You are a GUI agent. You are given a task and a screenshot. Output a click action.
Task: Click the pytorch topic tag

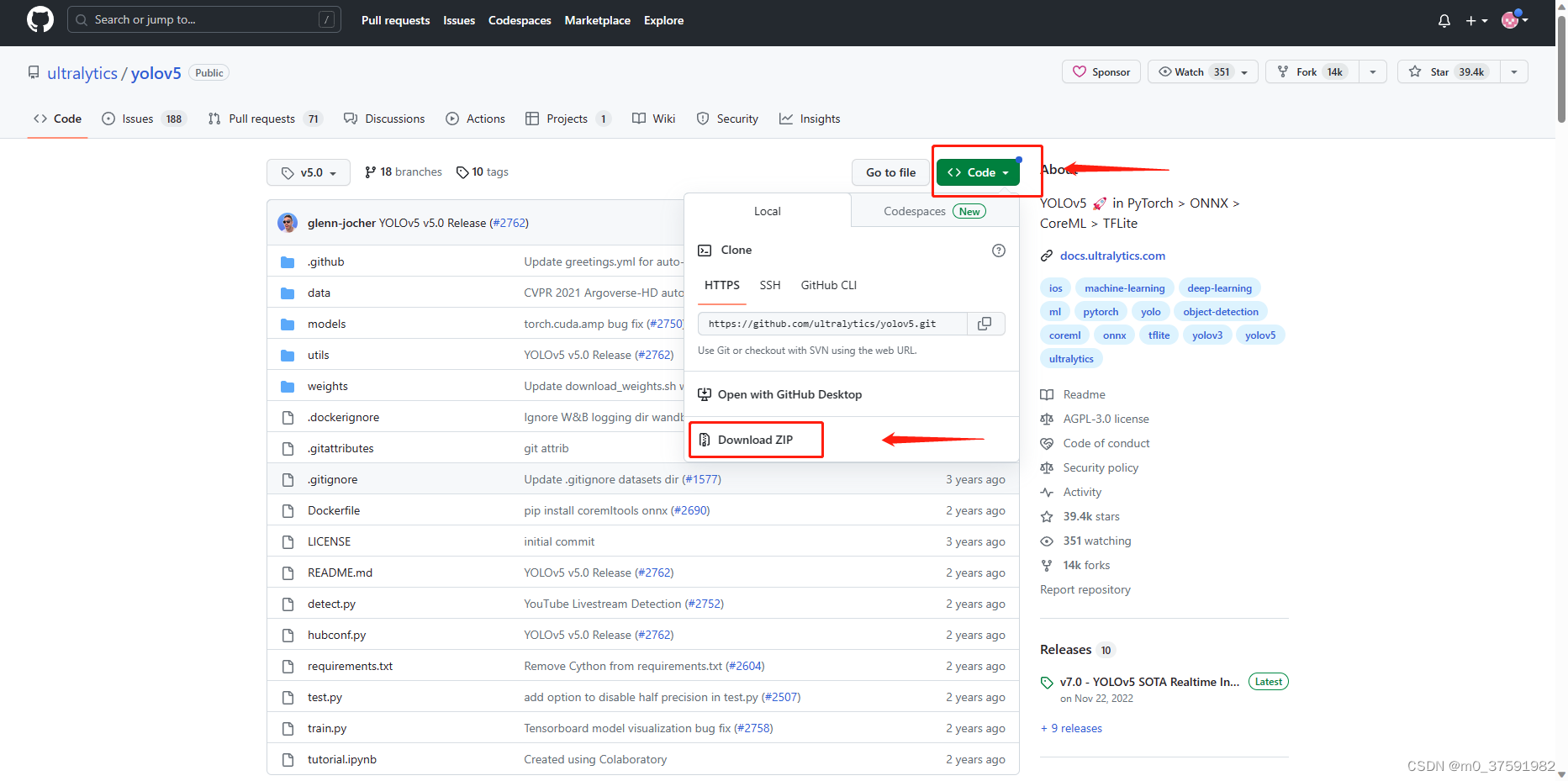click(x=1101, y=312)
